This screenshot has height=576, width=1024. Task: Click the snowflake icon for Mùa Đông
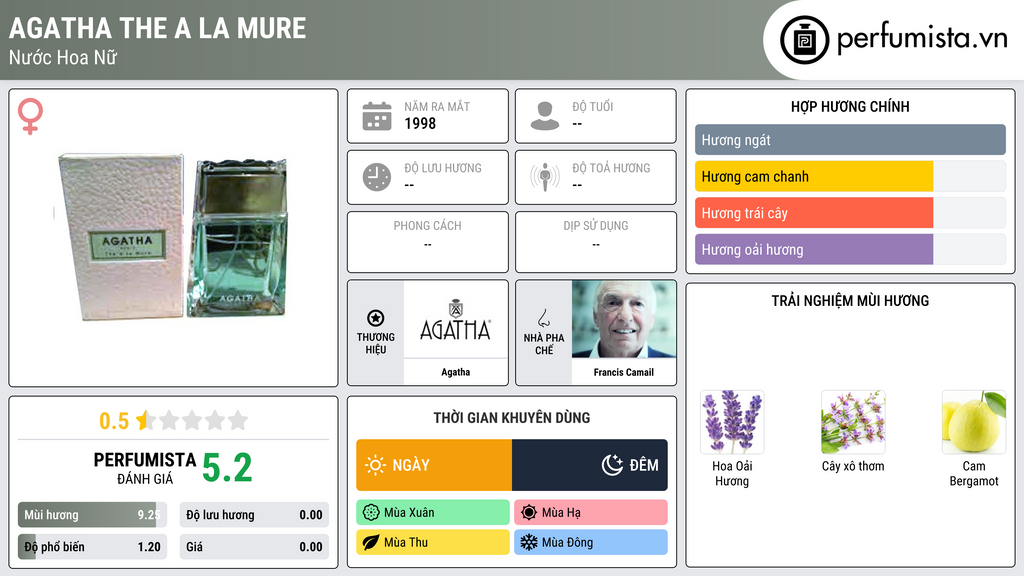(529, 542)
